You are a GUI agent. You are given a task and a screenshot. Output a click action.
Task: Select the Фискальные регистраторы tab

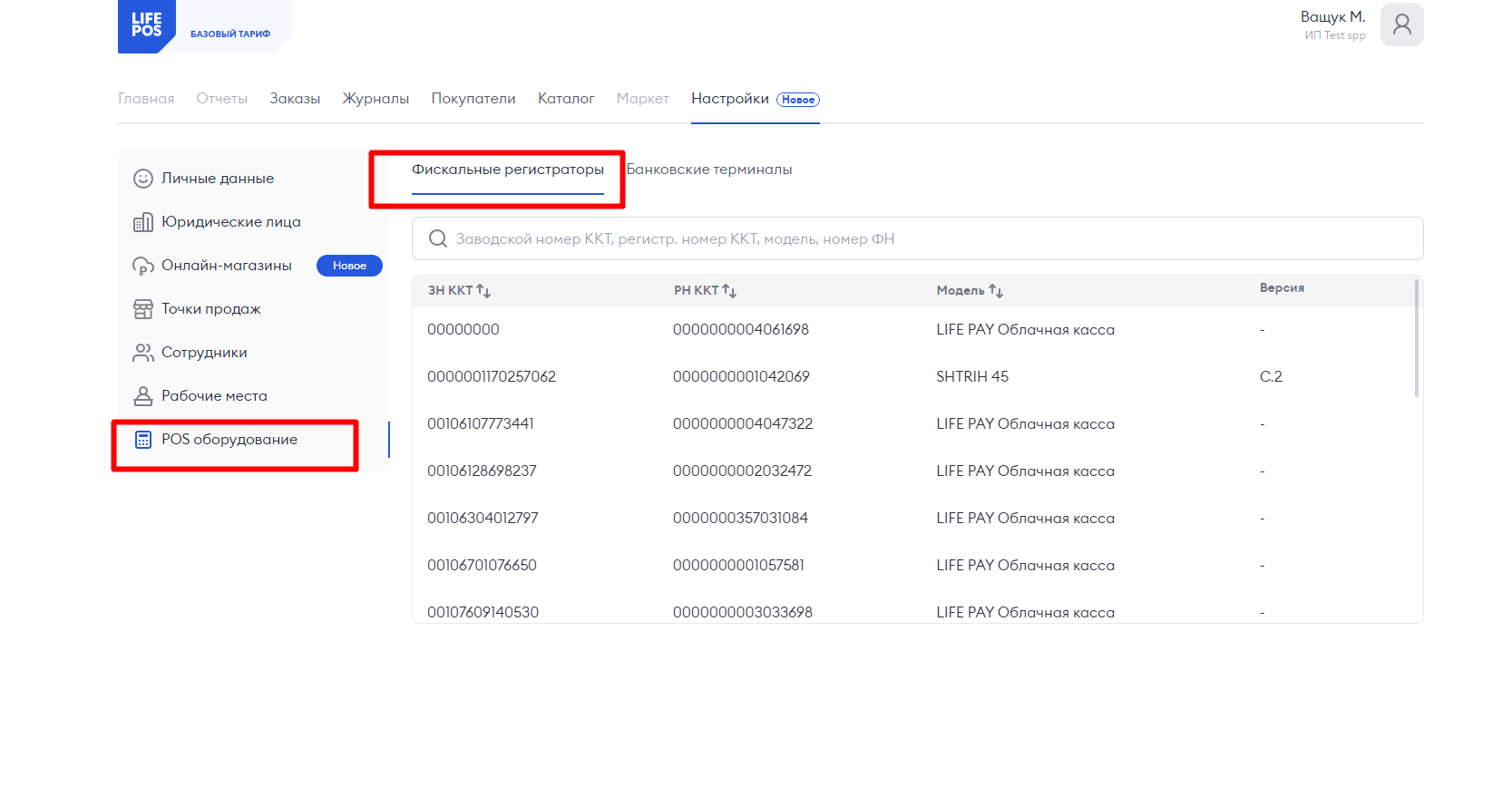508,170
